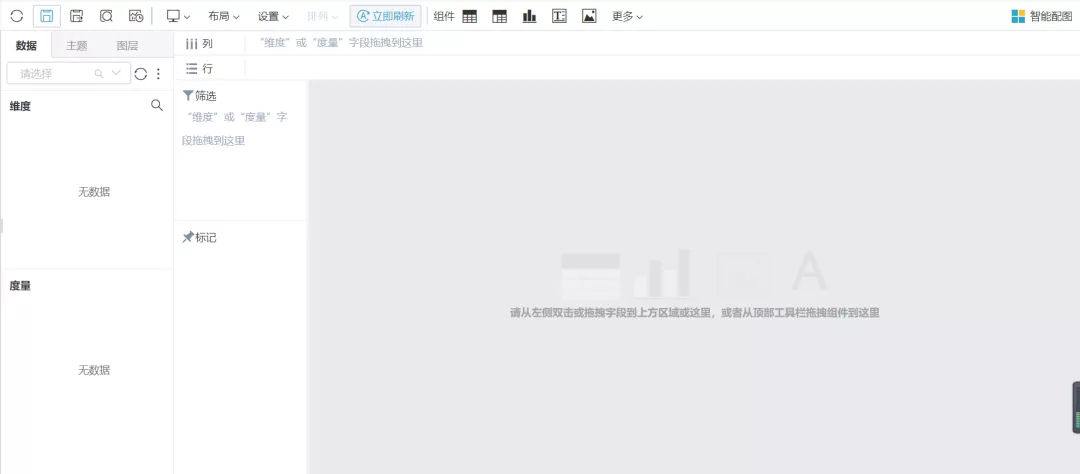Insert a list table component
The width and height of the screenshot is (1080, 474).
click(470, 17)
